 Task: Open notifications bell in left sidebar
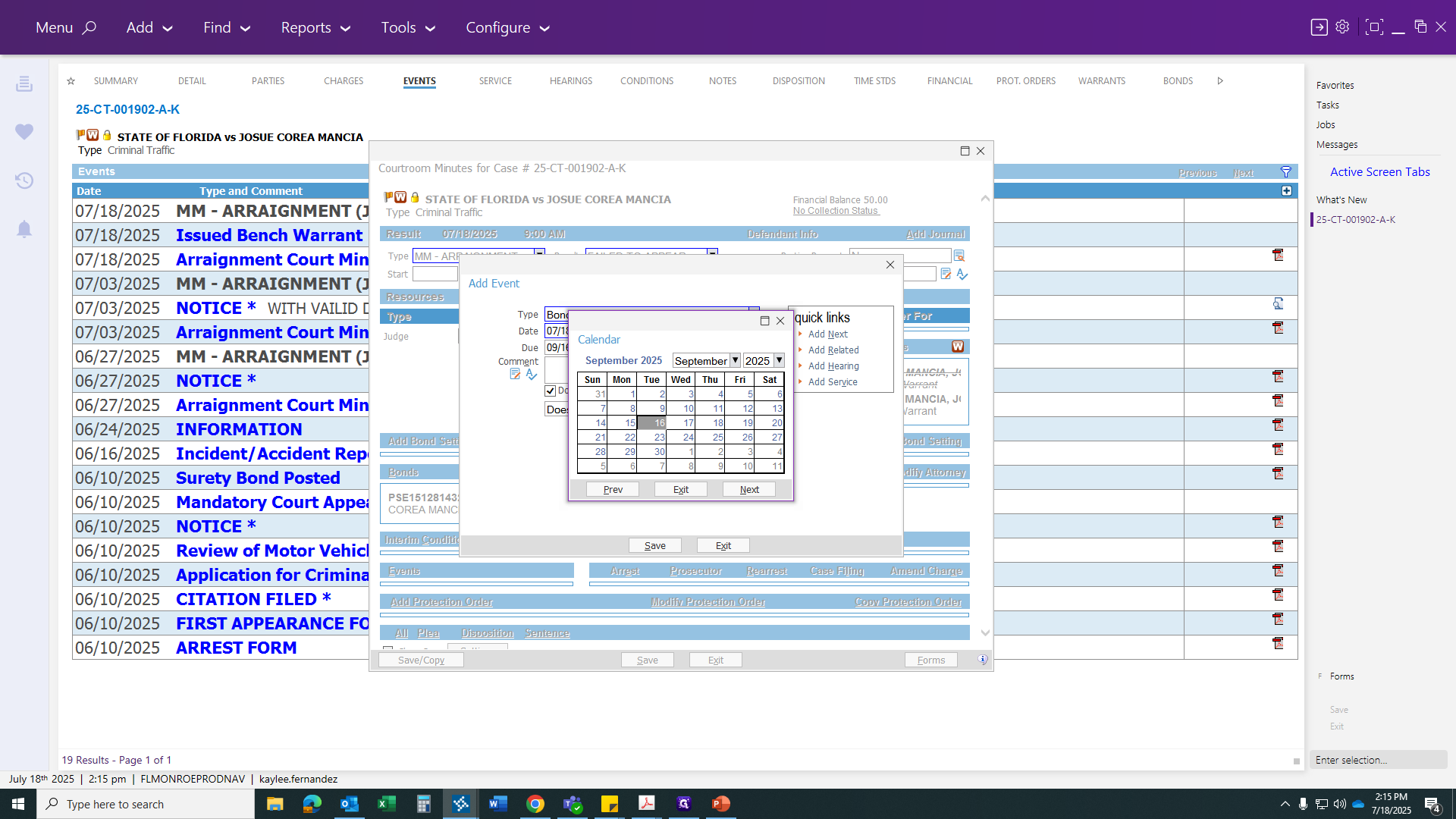pyautogui.click(x=24, y=229)
